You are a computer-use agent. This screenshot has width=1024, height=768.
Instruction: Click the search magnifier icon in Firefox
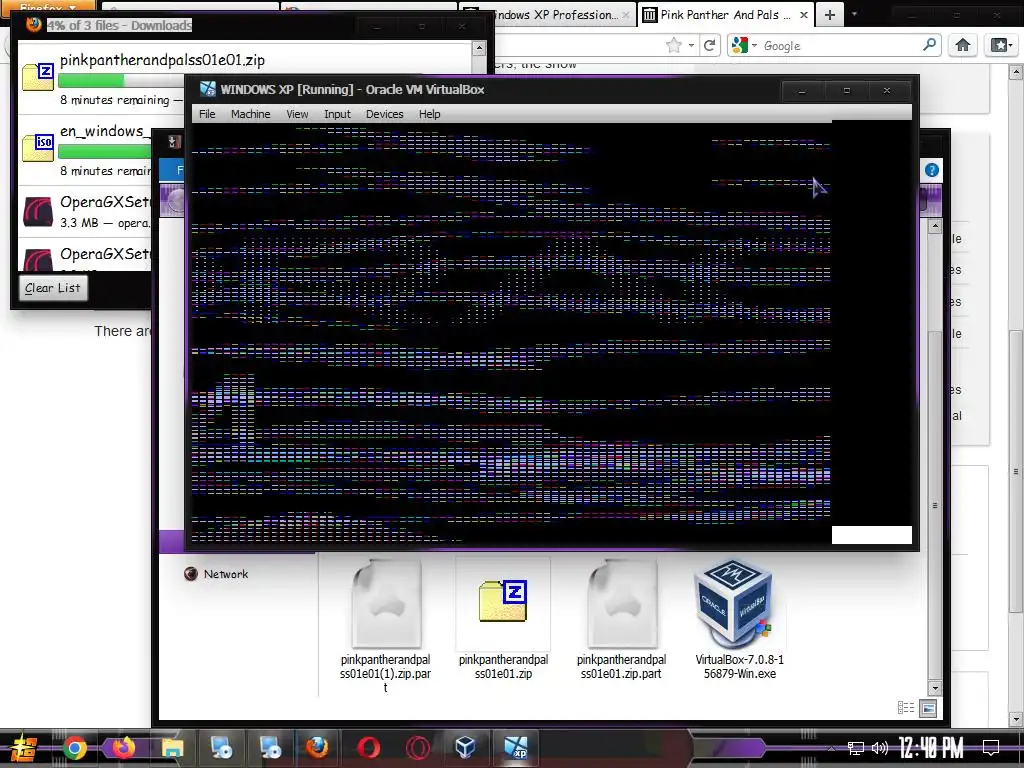(929, 44)
